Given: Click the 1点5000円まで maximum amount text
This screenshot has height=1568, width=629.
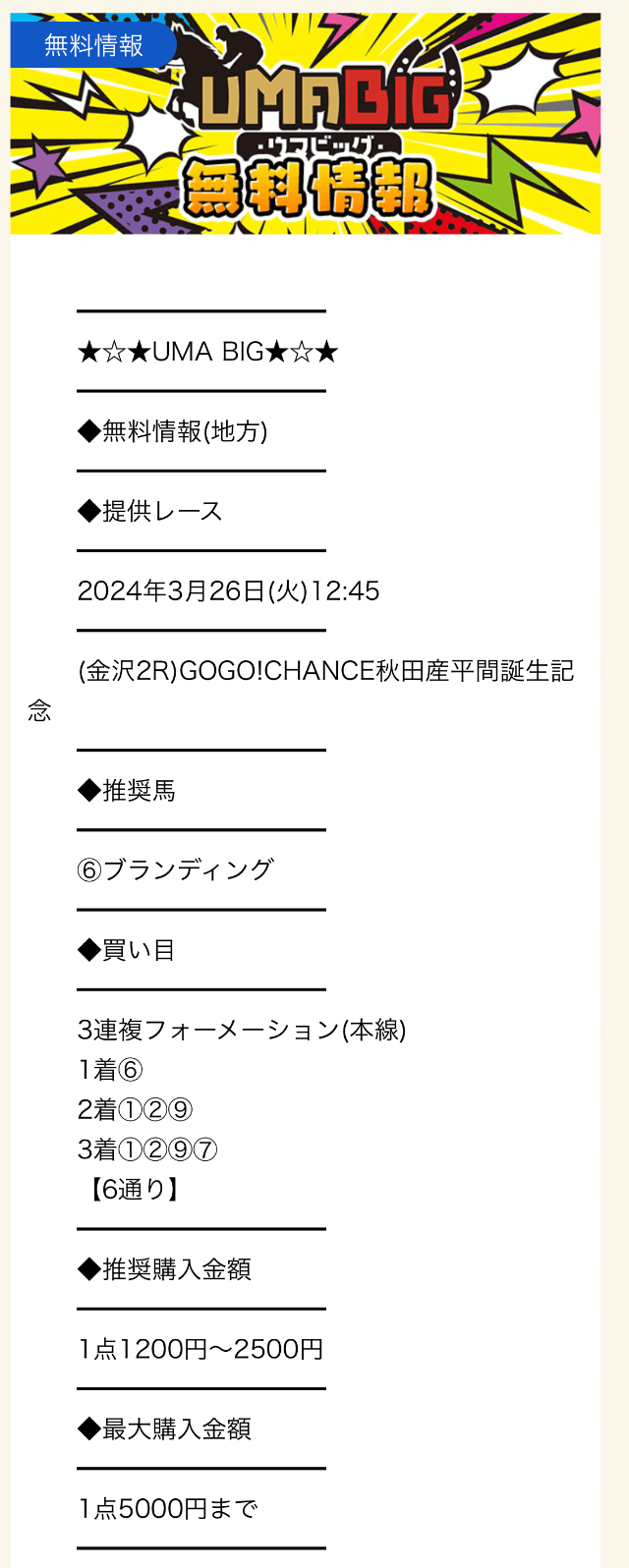Looking at the screenshot, I should tap(167, 1508).
